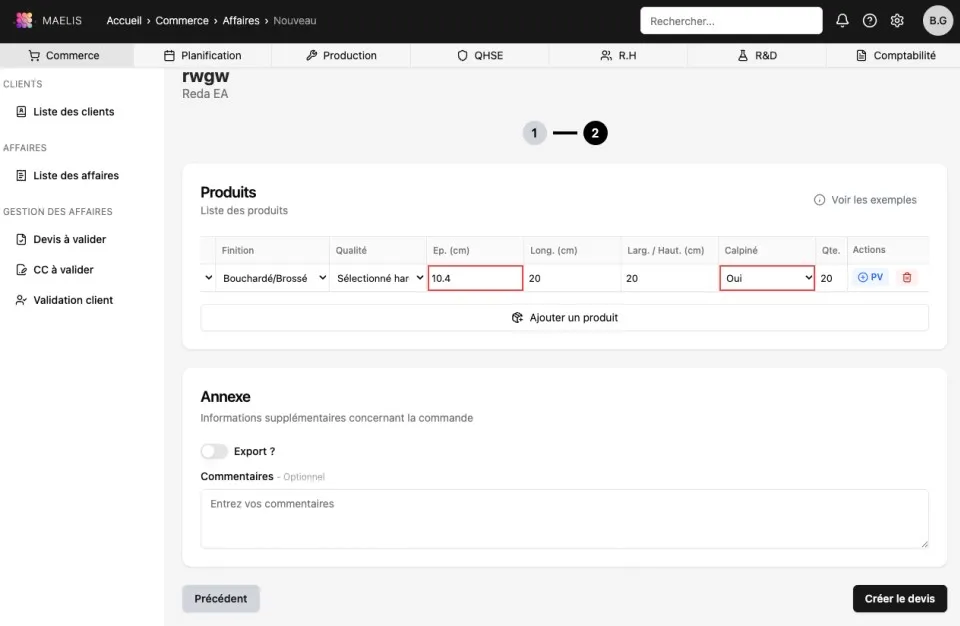Open the Qualité dropdown

coord(379,278)
